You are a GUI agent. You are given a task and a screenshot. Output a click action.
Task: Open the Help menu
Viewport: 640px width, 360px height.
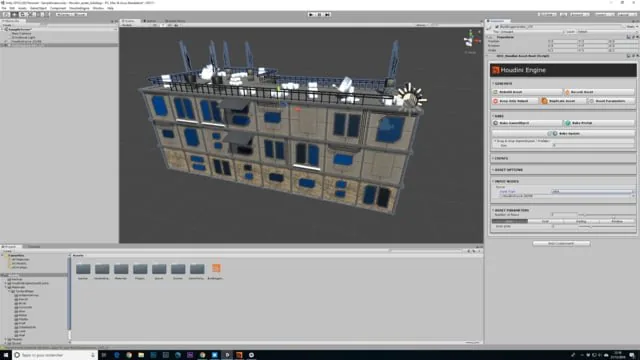click(110, 8)
